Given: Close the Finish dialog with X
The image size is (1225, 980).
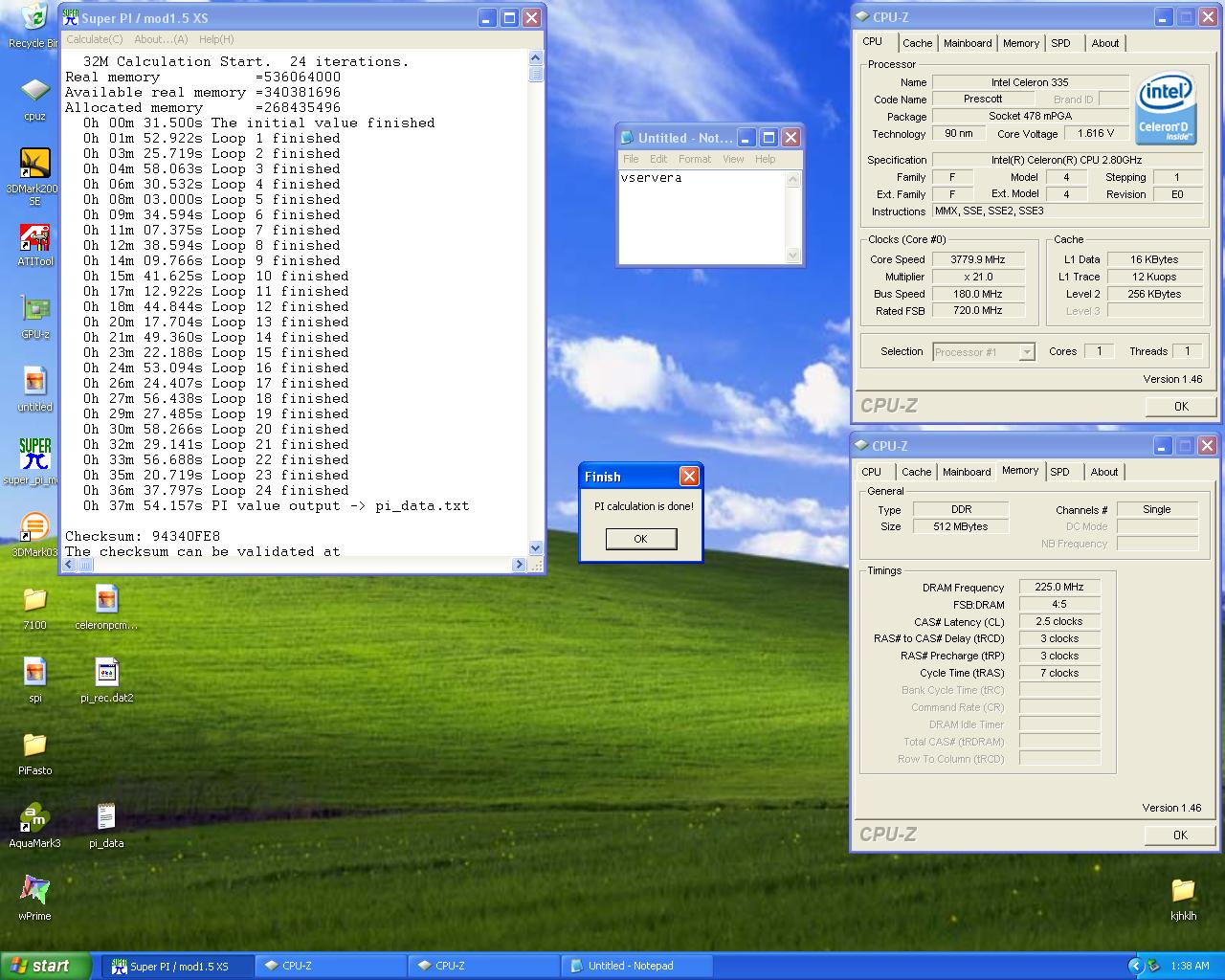Looking at the screenshot, I should point(689,477).
